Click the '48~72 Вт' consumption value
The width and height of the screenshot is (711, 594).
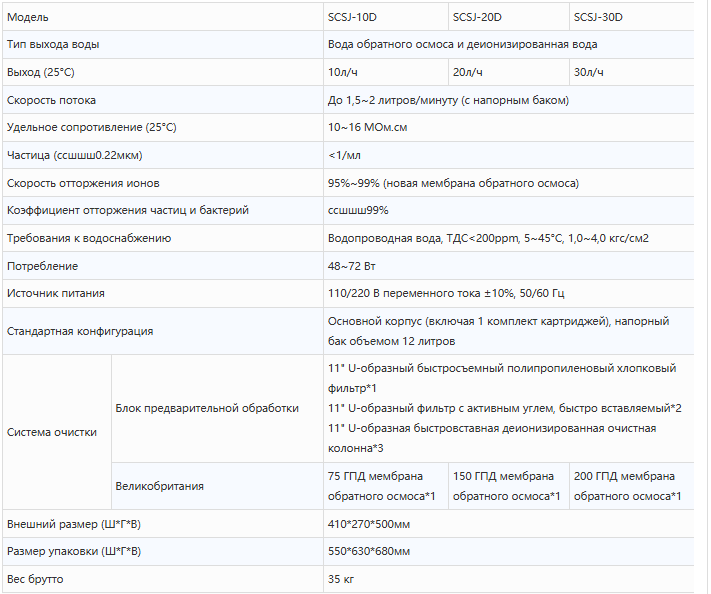353,266
